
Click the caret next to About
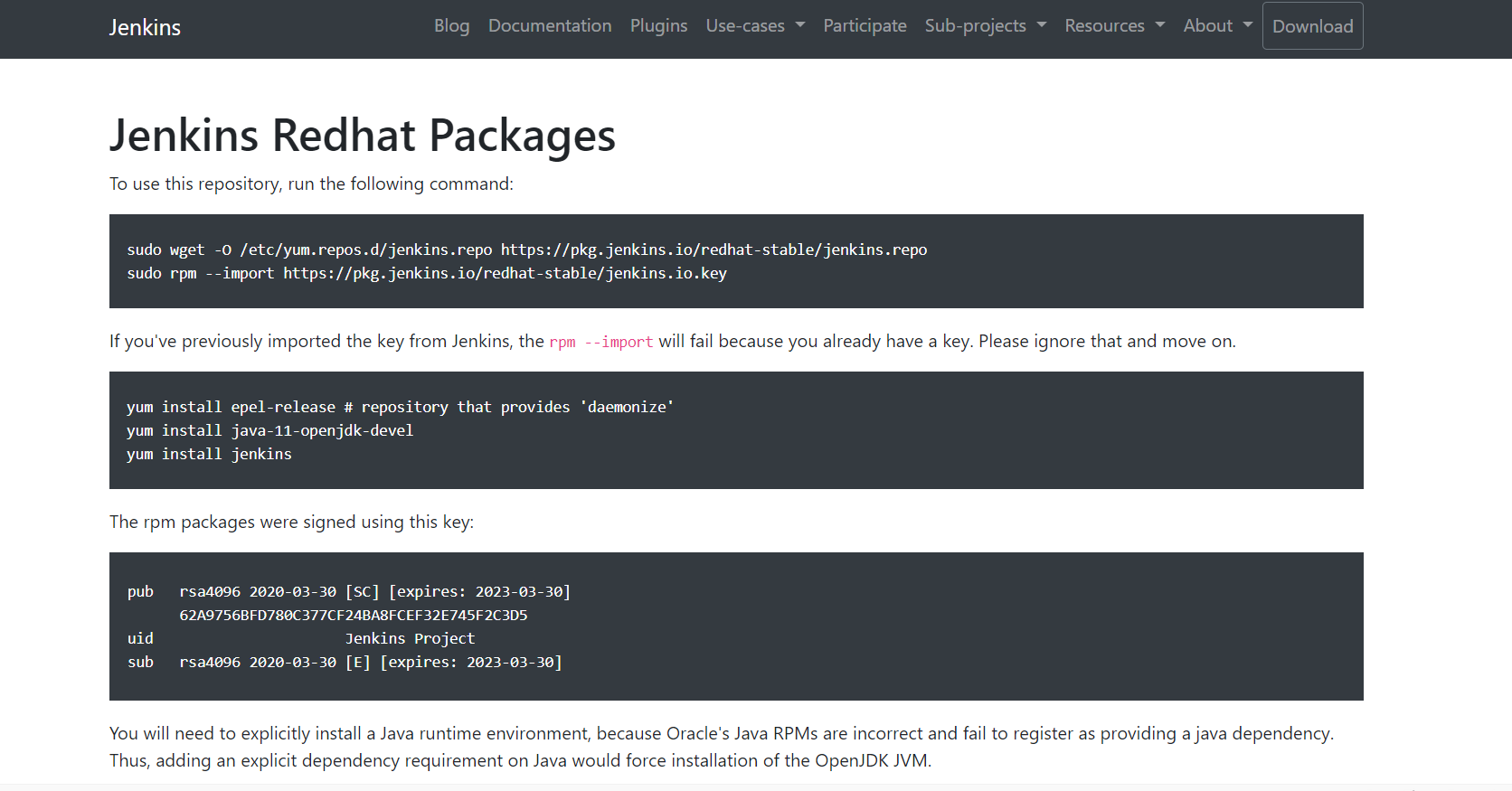(x=1248, y=25)
